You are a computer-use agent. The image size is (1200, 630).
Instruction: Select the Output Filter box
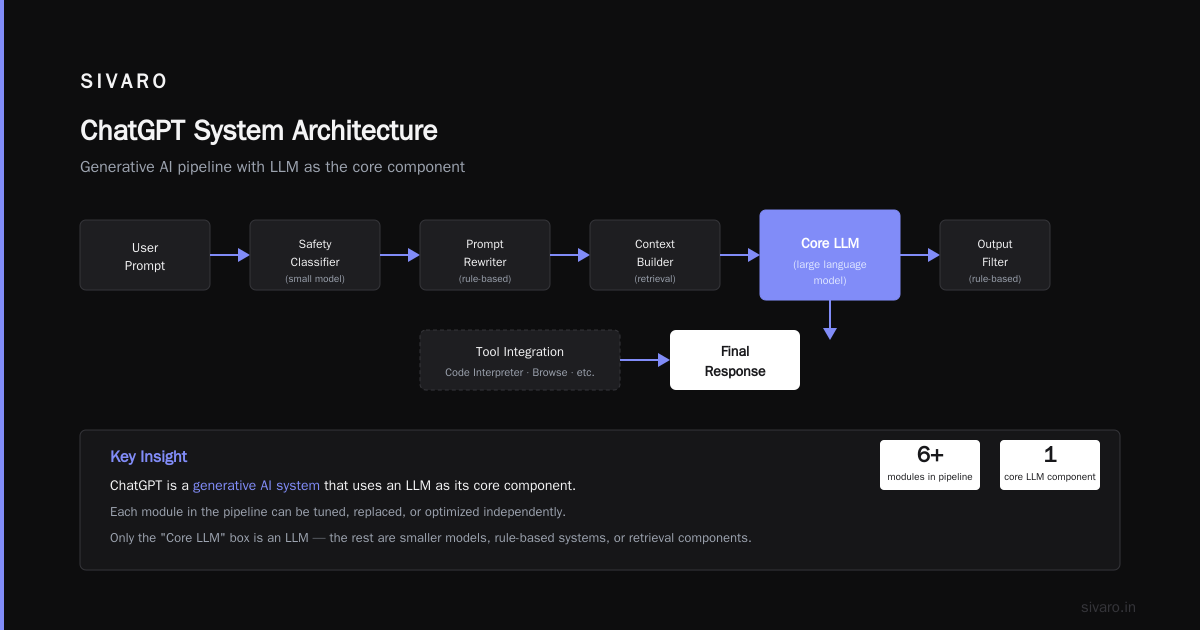(x=995, y=255)
